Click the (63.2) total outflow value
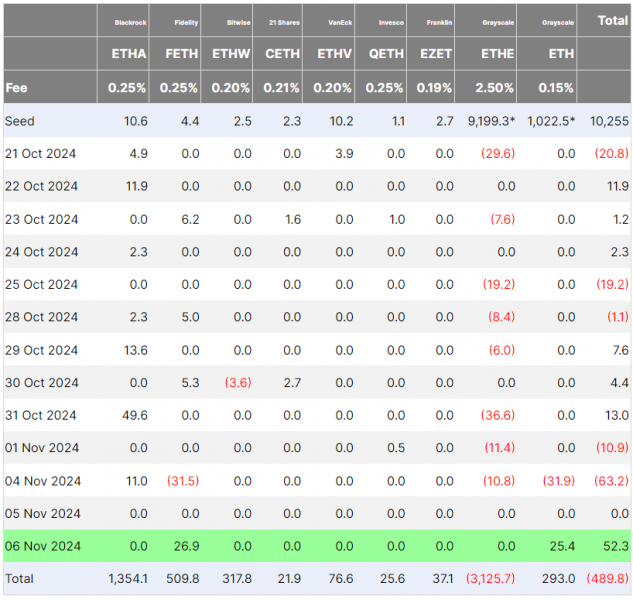Viewport: 633px width, 600px height. [x=611, y=481]
